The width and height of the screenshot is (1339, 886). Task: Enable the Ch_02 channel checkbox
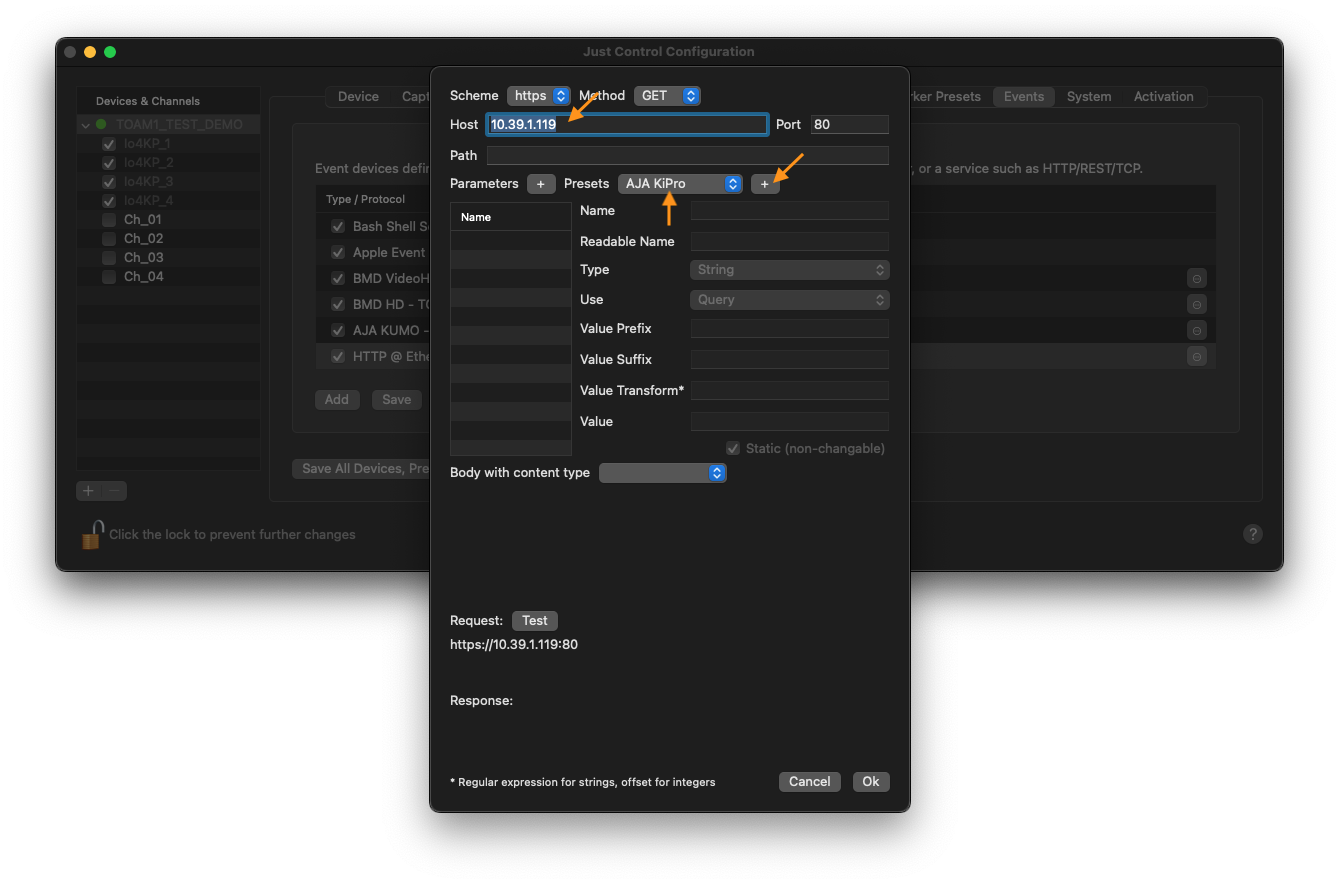coord(109,239)
